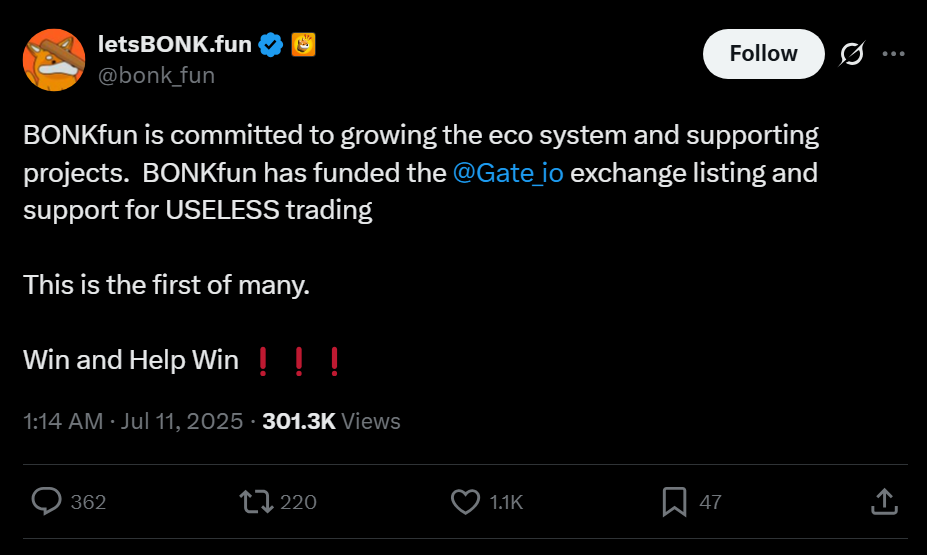This screenshot has width=927, height=555.
Task: Click the blue verified checkmark badge
Action: (270, 44)
